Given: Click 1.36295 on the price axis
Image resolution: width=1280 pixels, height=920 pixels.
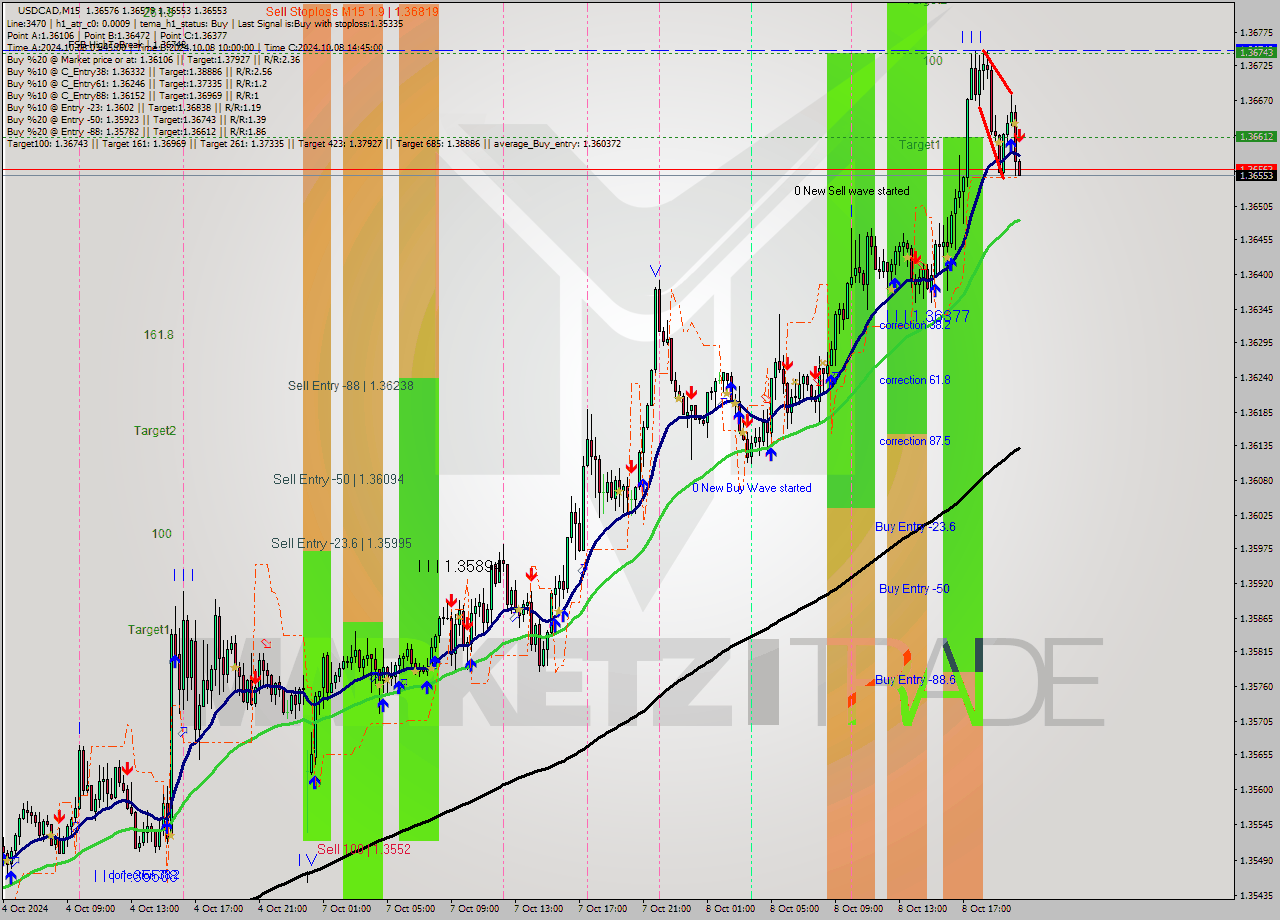Looking at the screenshot, I should pos(1255,343).
